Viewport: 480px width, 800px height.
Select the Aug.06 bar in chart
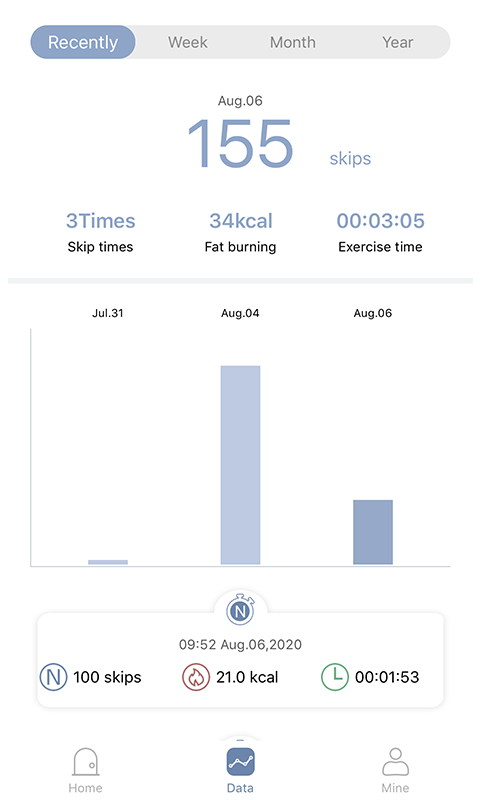point(373,532)
